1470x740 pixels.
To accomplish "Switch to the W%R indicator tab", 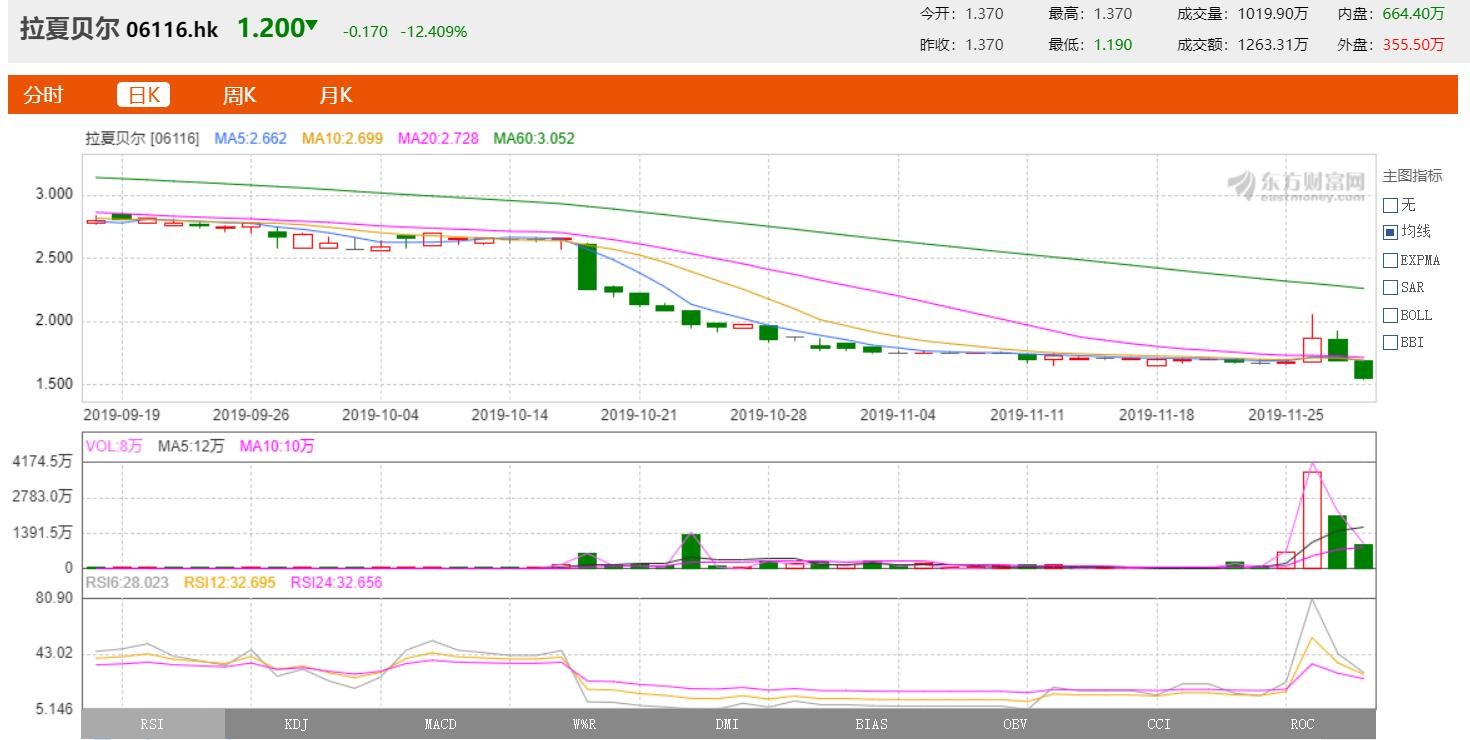I will tap(584, 724).
